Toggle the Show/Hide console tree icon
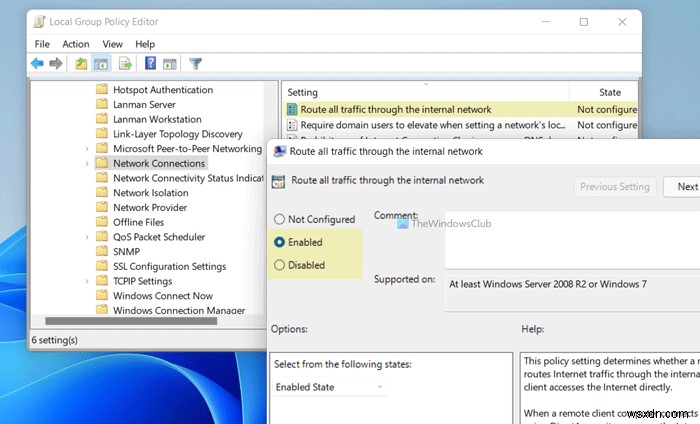This screenshot has width=700, height=424. [101, 63]
